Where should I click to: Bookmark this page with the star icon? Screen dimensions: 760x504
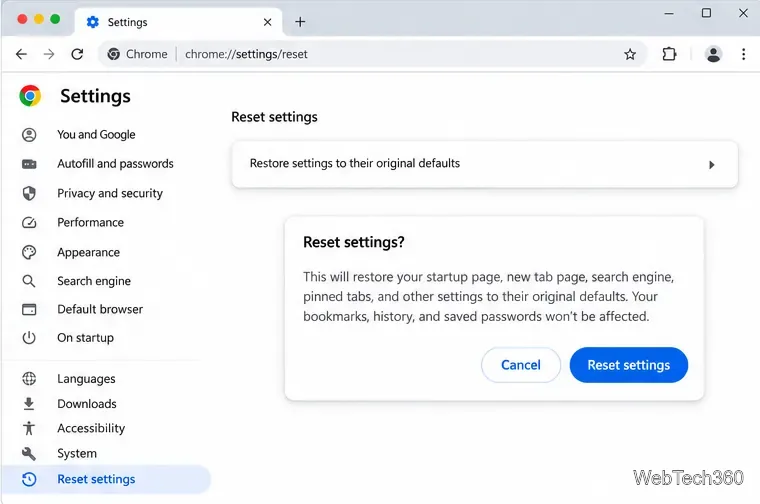[x=630, y=54]
